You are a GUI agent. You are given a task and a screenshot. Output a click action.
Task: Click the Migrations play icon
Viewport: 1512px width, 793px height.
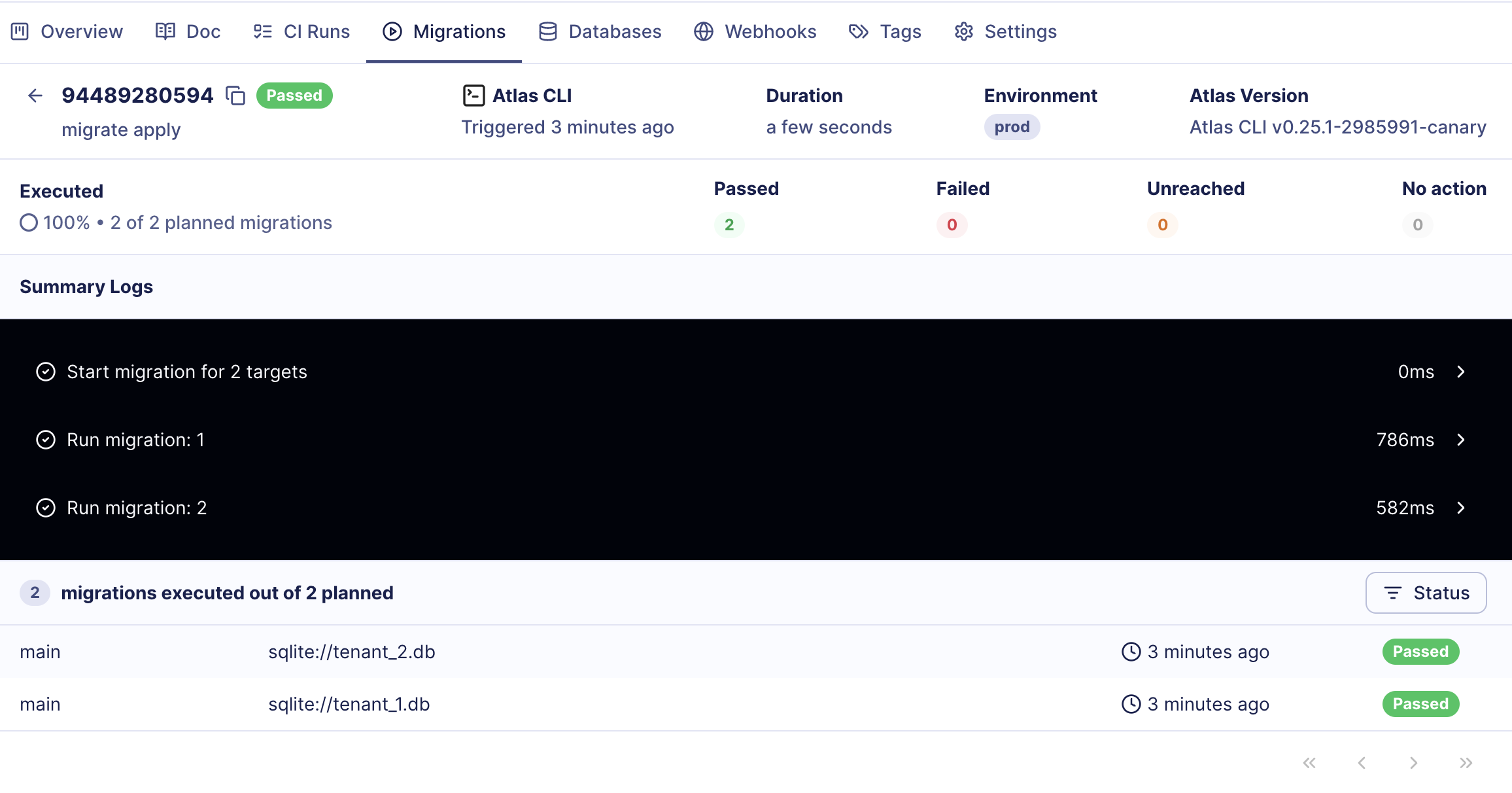392,31
